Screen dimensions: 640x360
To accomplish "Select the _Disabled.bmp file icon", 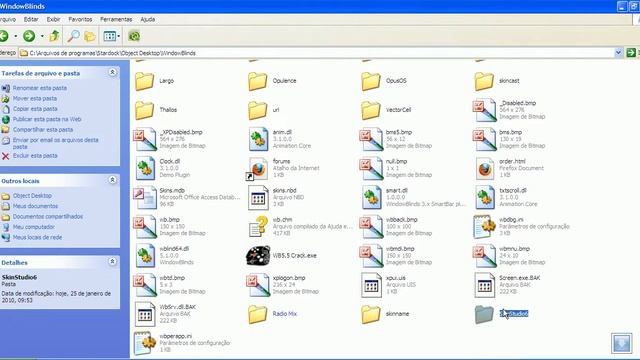I will pyautogui.click(x=484, y=110).
